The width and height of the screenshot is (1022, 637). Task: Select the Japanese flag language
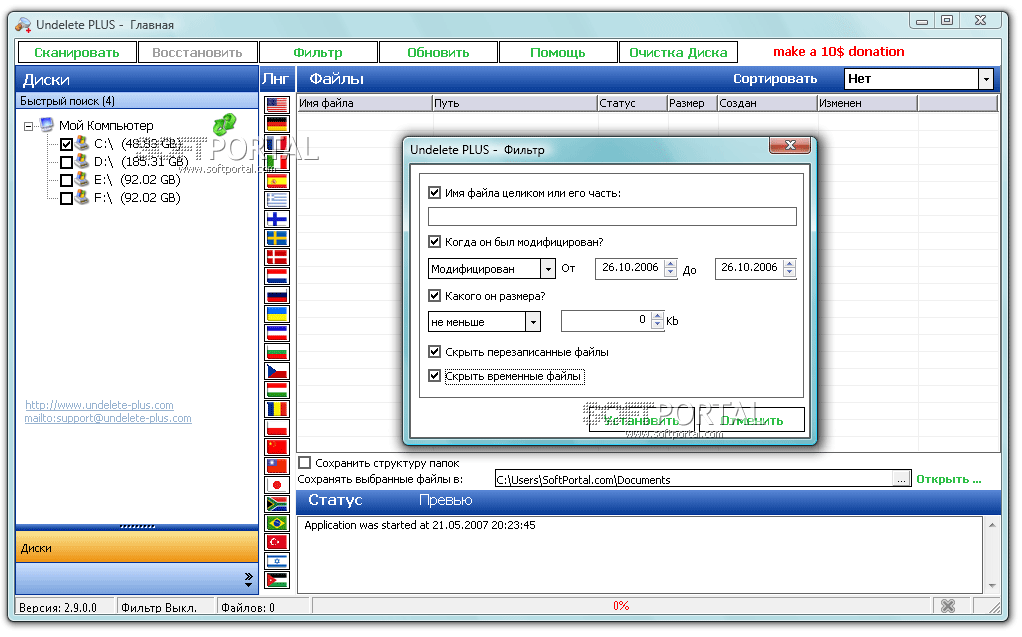coord(277,485)
